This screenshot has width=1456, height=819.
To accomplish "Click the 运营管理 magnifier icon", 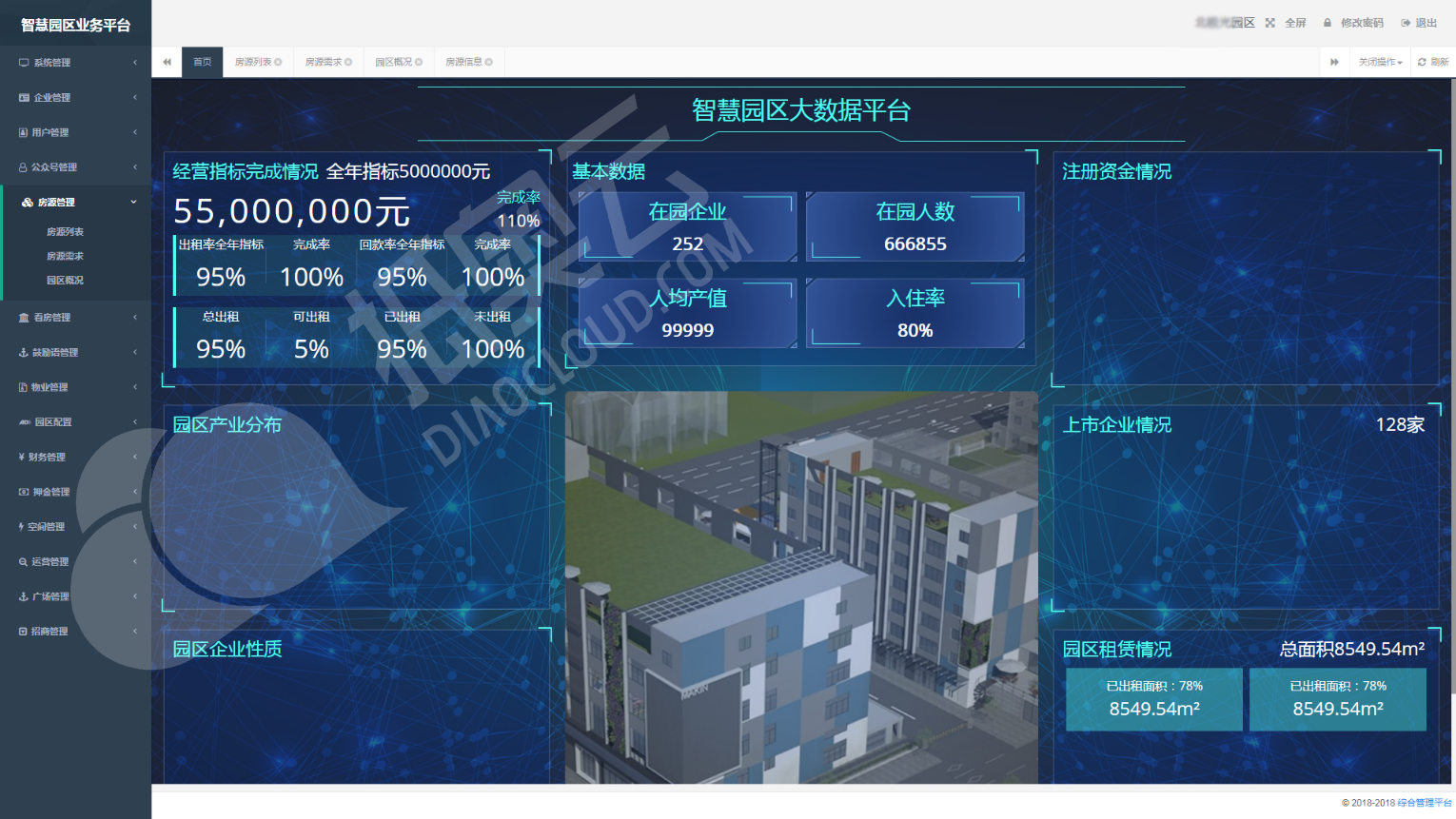I will pos(23,562).
